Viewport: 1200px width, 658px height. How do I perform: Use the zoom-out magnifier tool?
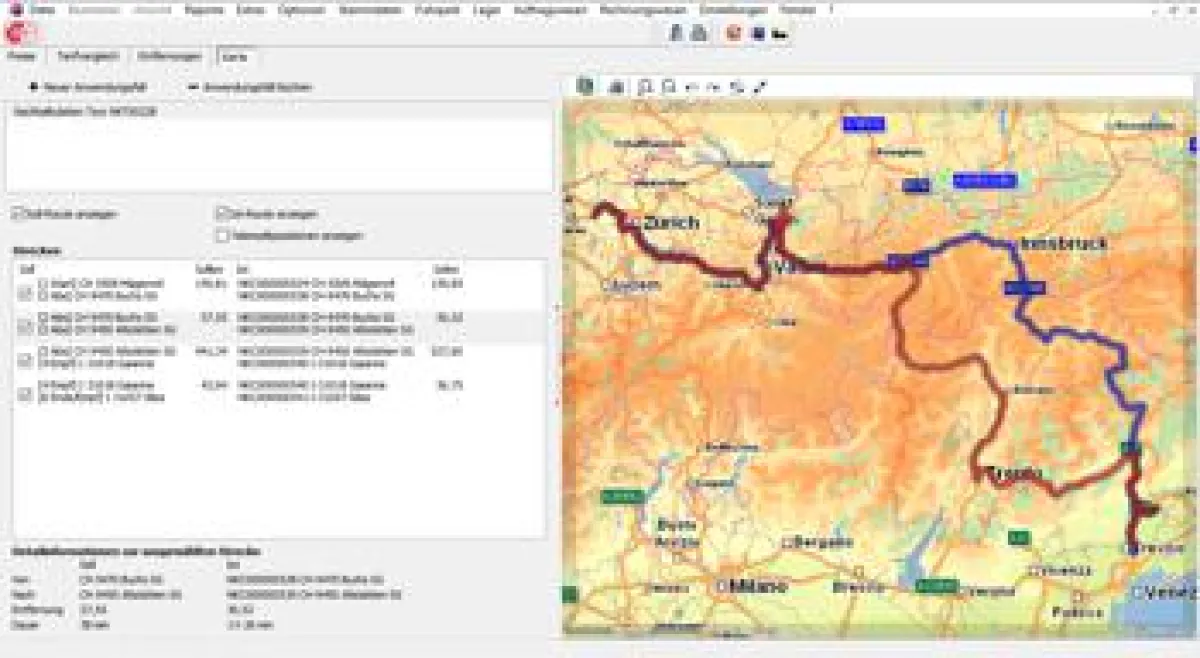pos(668,85)
